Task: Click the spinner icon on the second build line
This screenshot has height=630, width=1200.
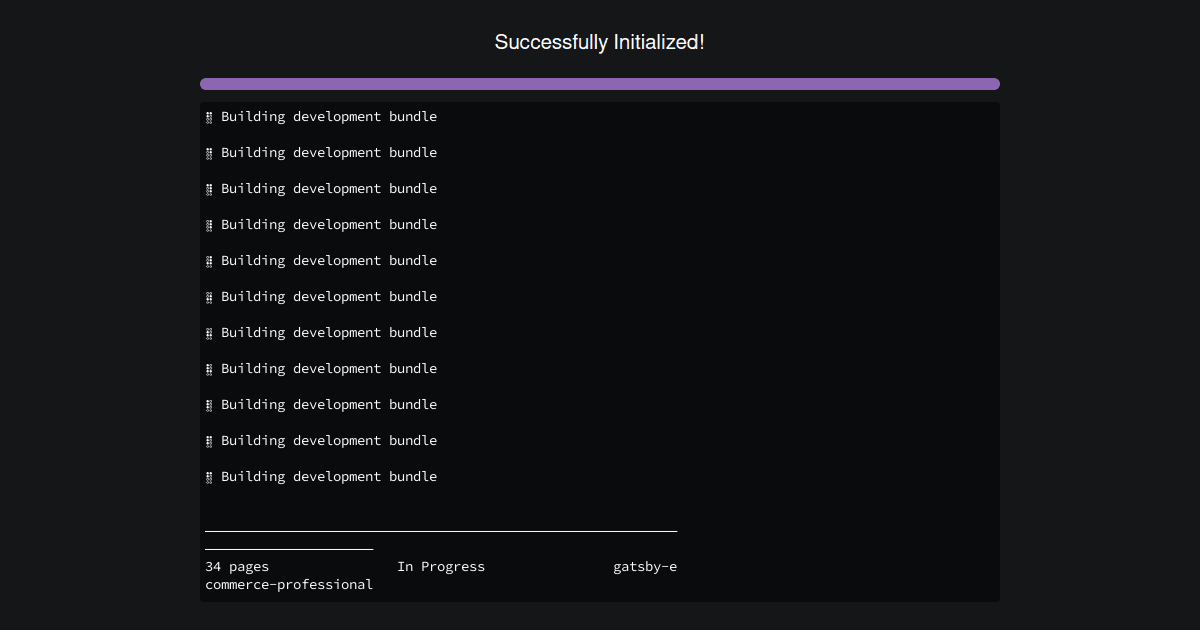Action: (209, 153)
